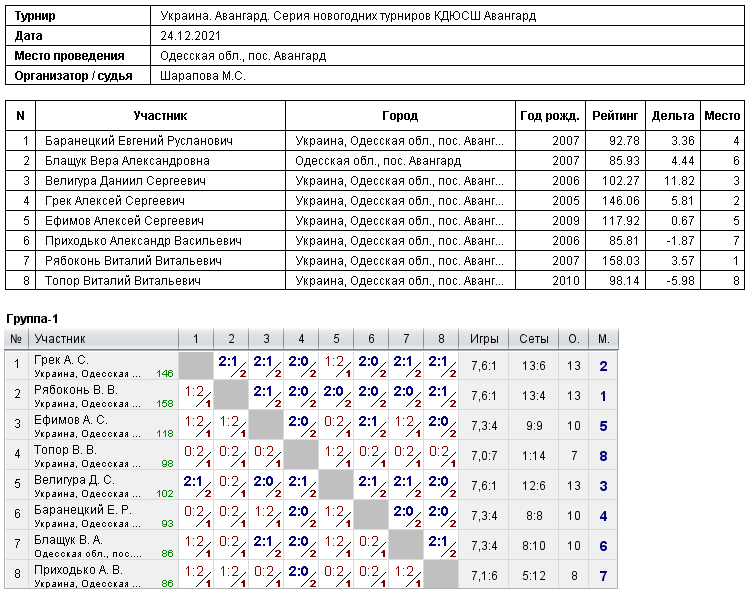The image size is (750, 594).
Task: Click the Место проведения label
Action: point(69,56)
